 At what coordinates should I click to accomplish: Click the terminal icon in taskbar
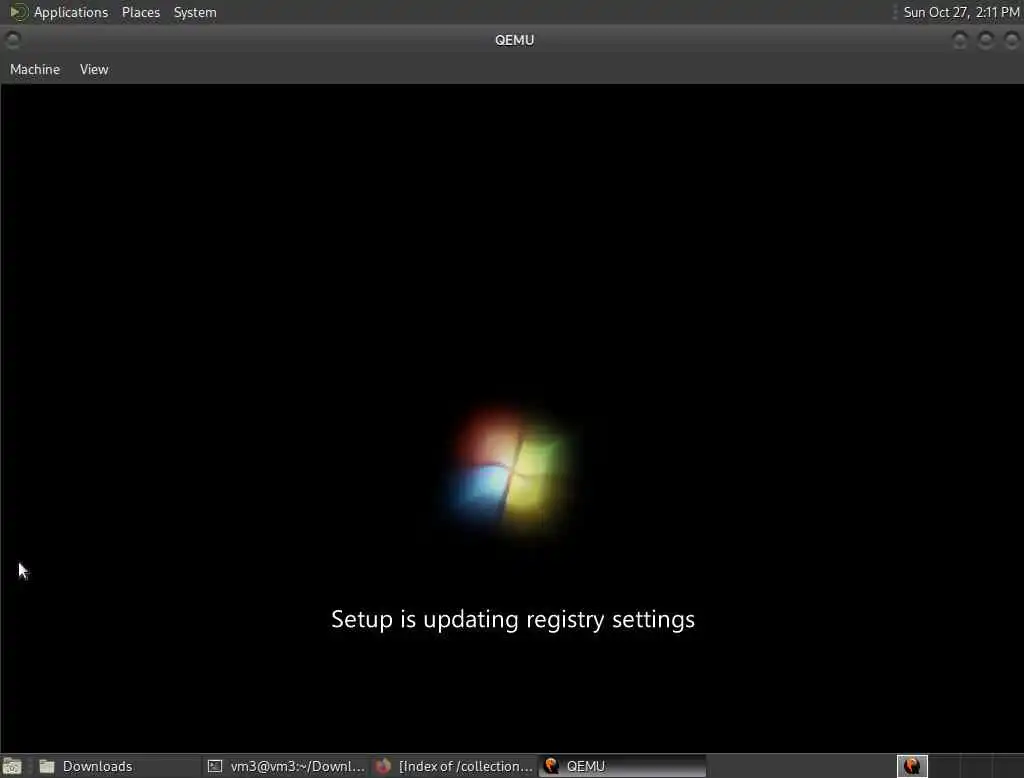point(215,766)
